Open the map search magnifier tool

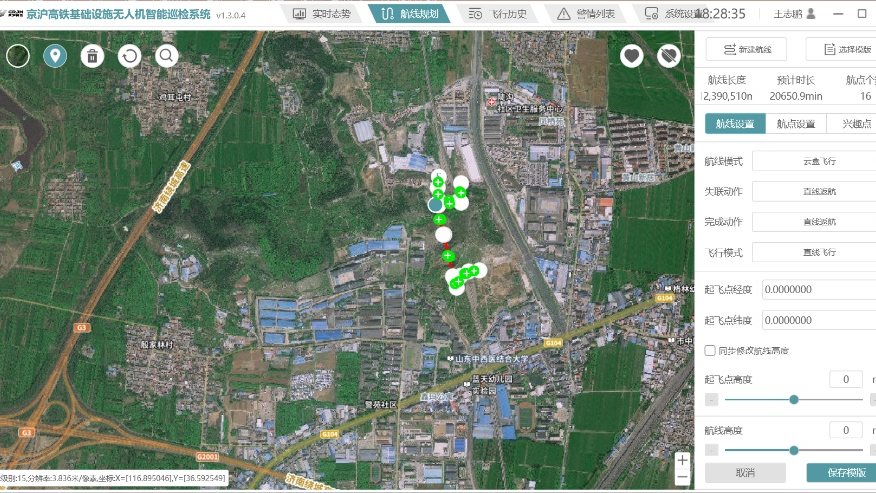point(166,56)
